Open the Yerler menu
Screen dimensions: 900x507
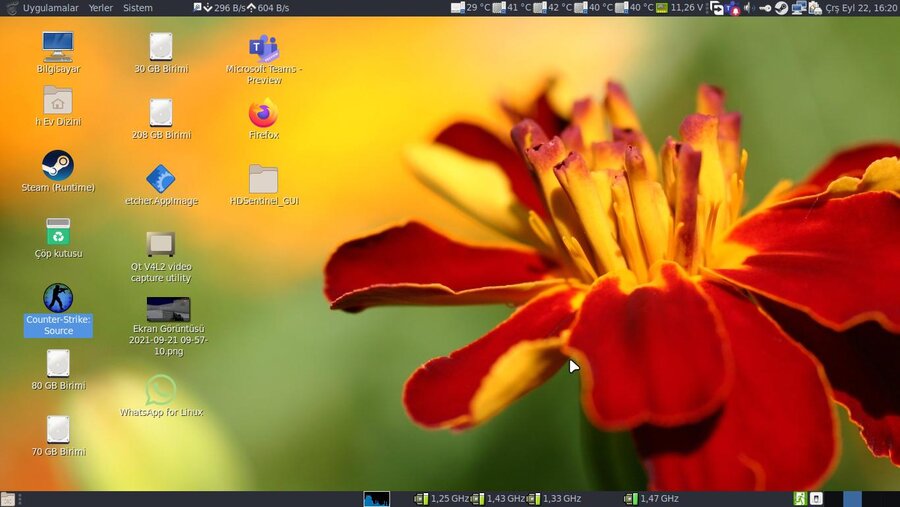coord(101,8)
